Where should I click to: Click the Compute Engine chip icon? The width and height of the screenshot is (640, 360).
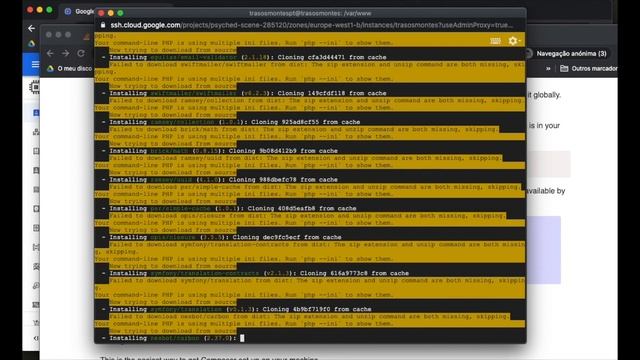pos(35,87)
